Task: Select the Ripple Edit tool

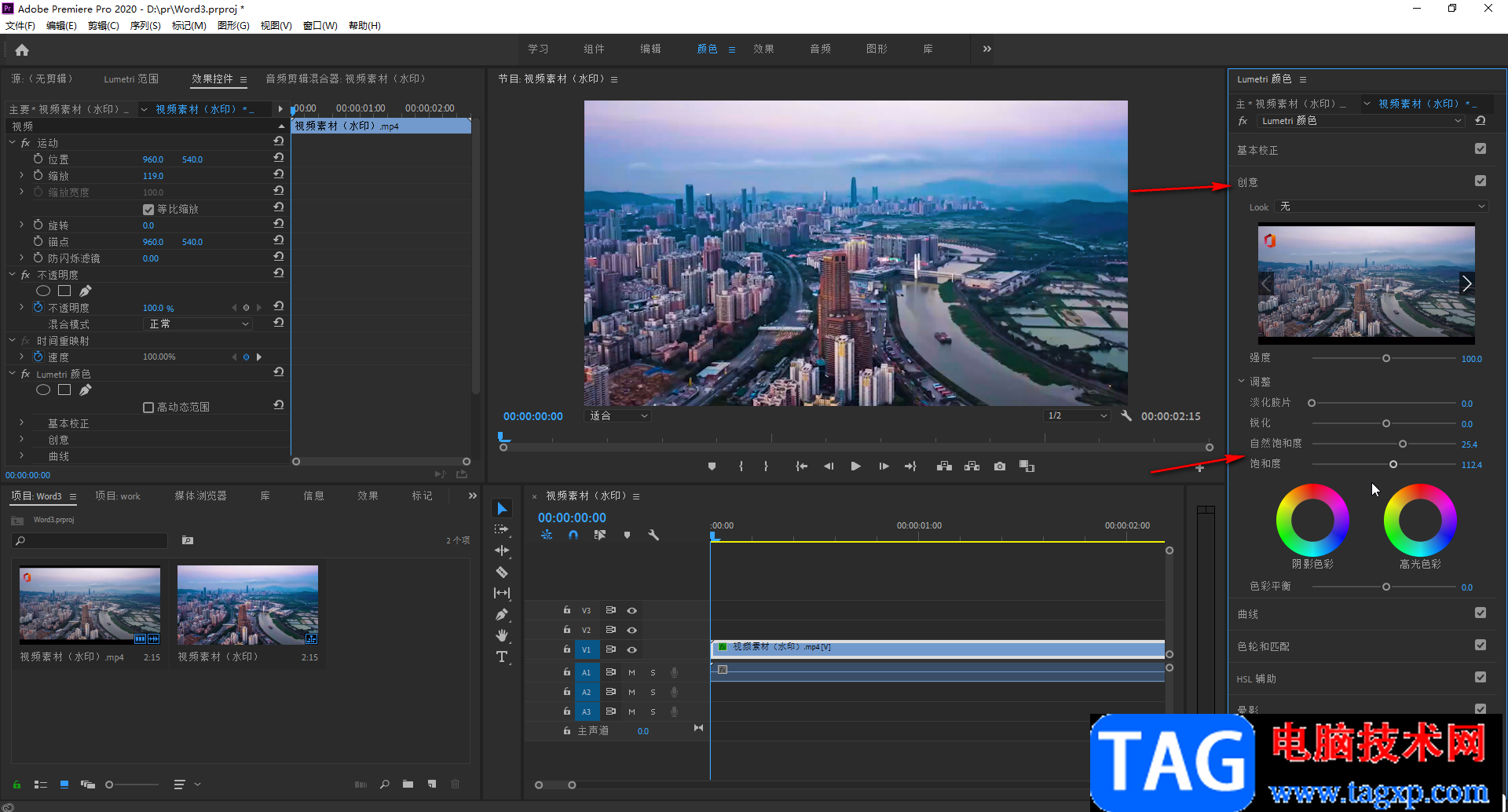Action: pyautogui.click(x=503, y=551)
